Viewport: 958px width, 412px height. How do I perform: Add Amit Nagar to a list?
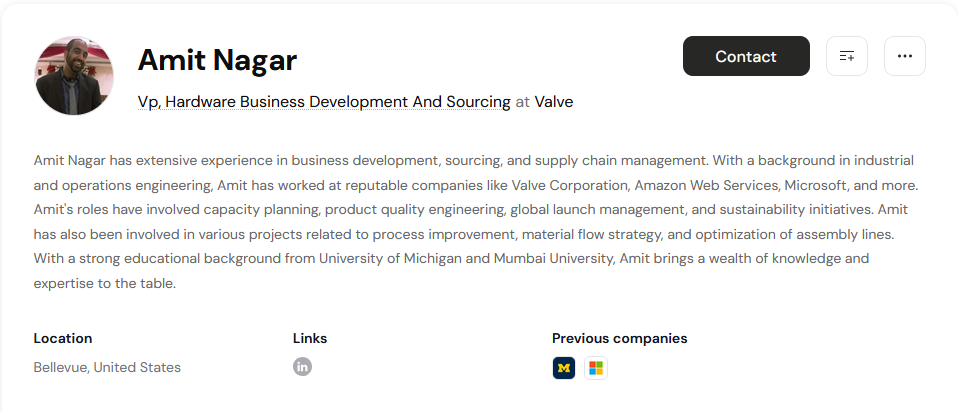[x=847, y=56]
